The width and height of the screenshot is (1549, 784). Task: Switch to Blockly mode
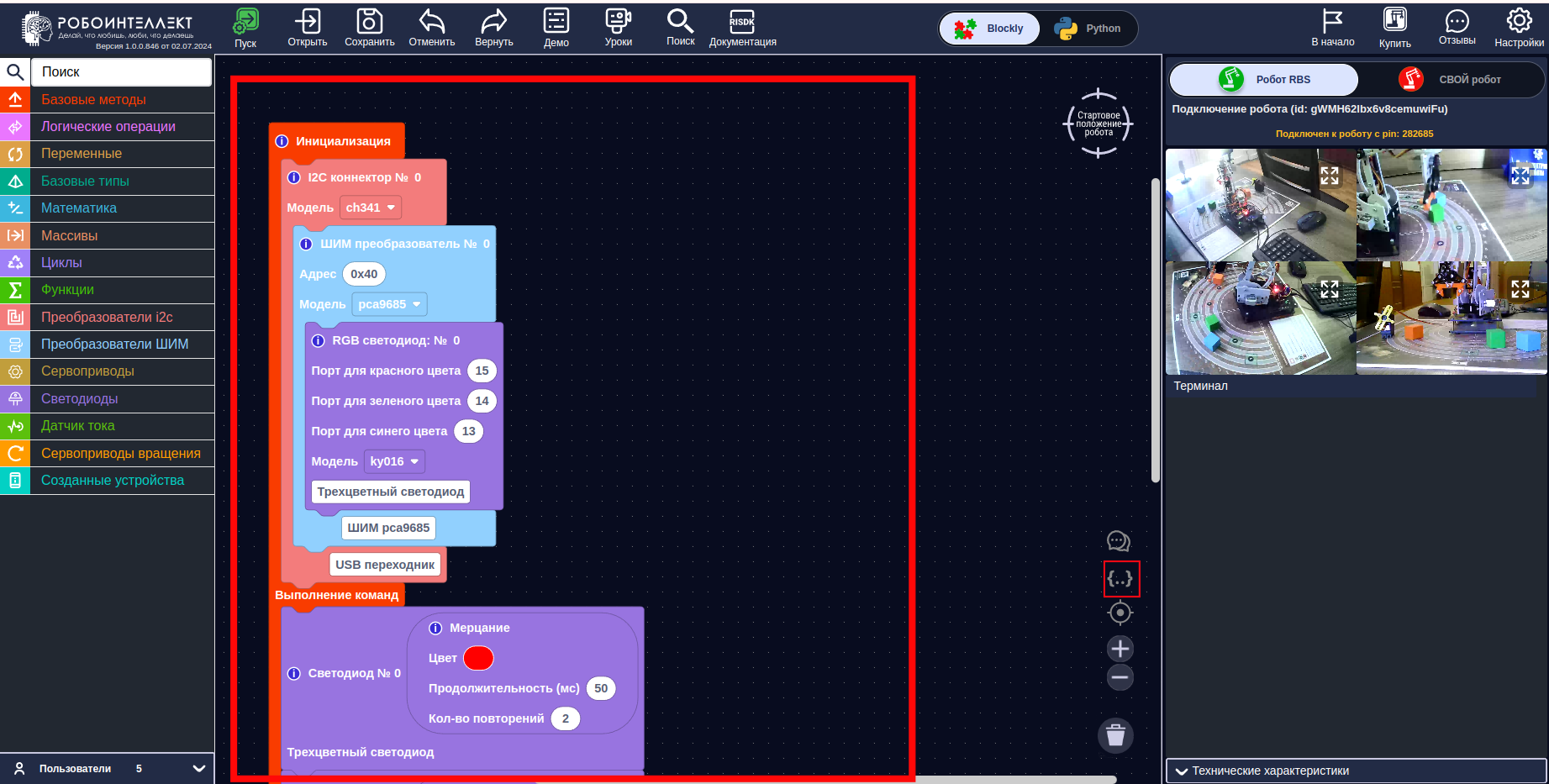[x=990, y=29]
